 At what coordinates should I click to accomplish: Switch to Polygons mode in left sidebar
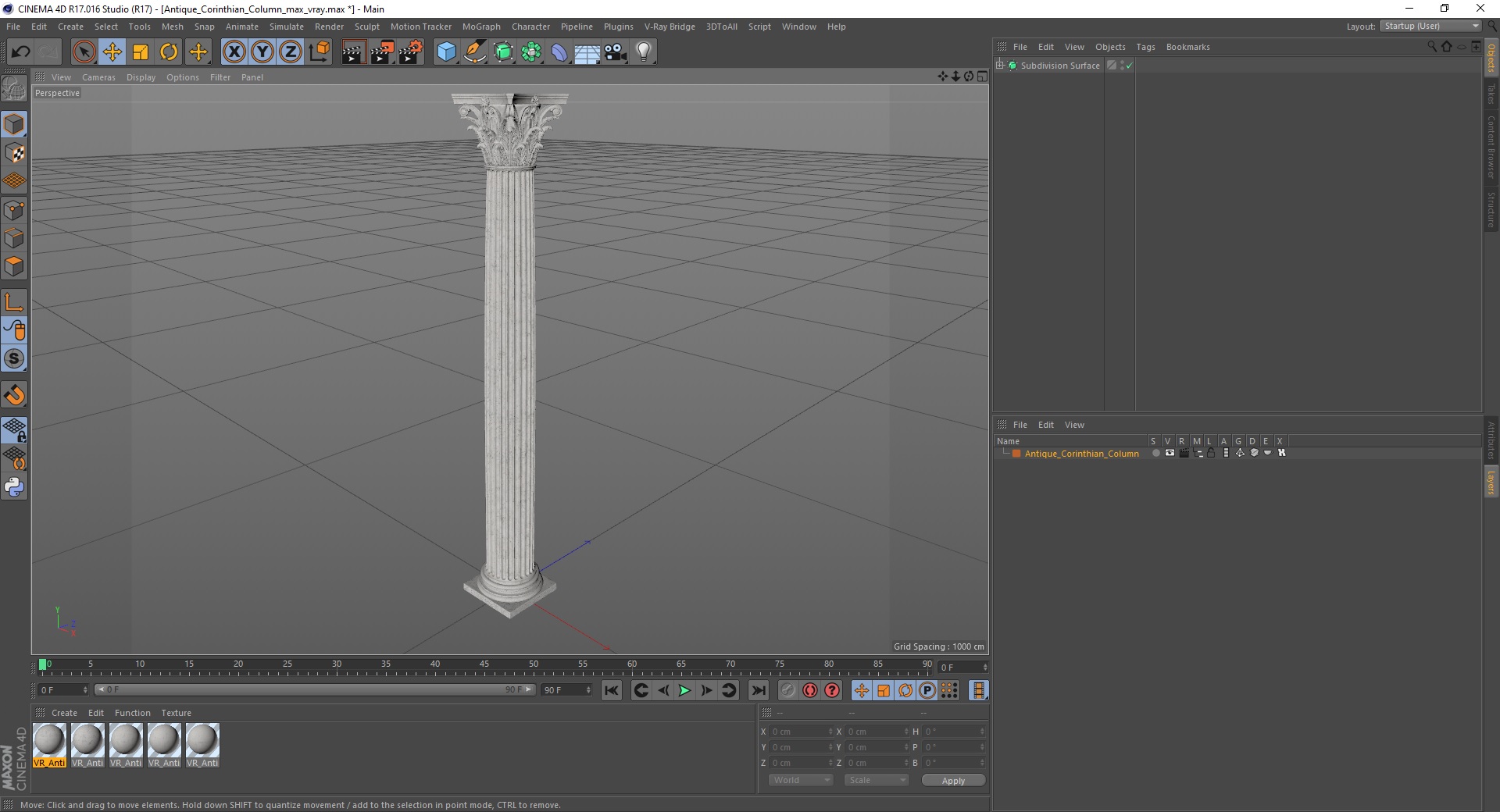[x=14, y=266]
